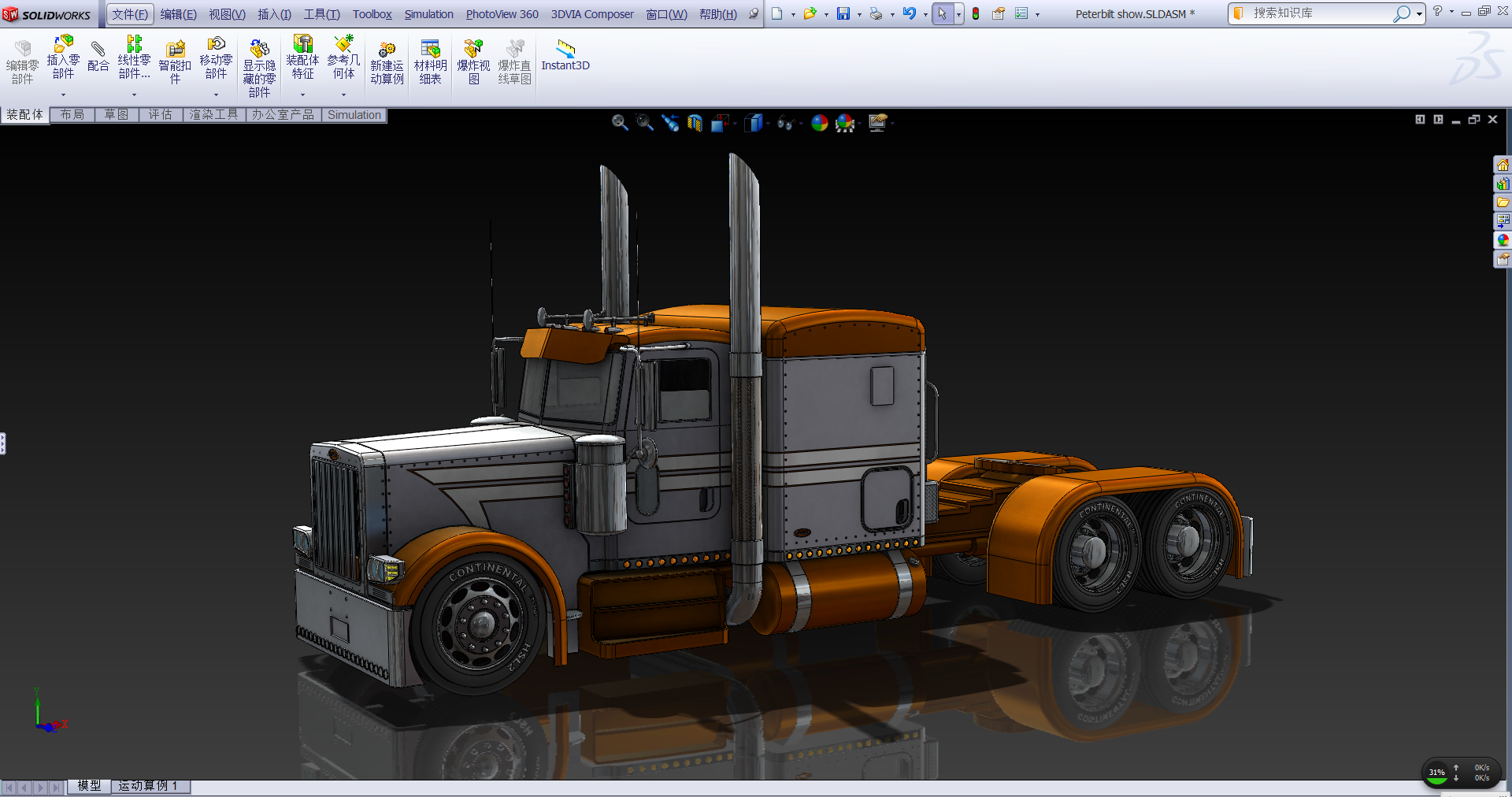Open the 3DVIA Composer menu

point(592,14)
